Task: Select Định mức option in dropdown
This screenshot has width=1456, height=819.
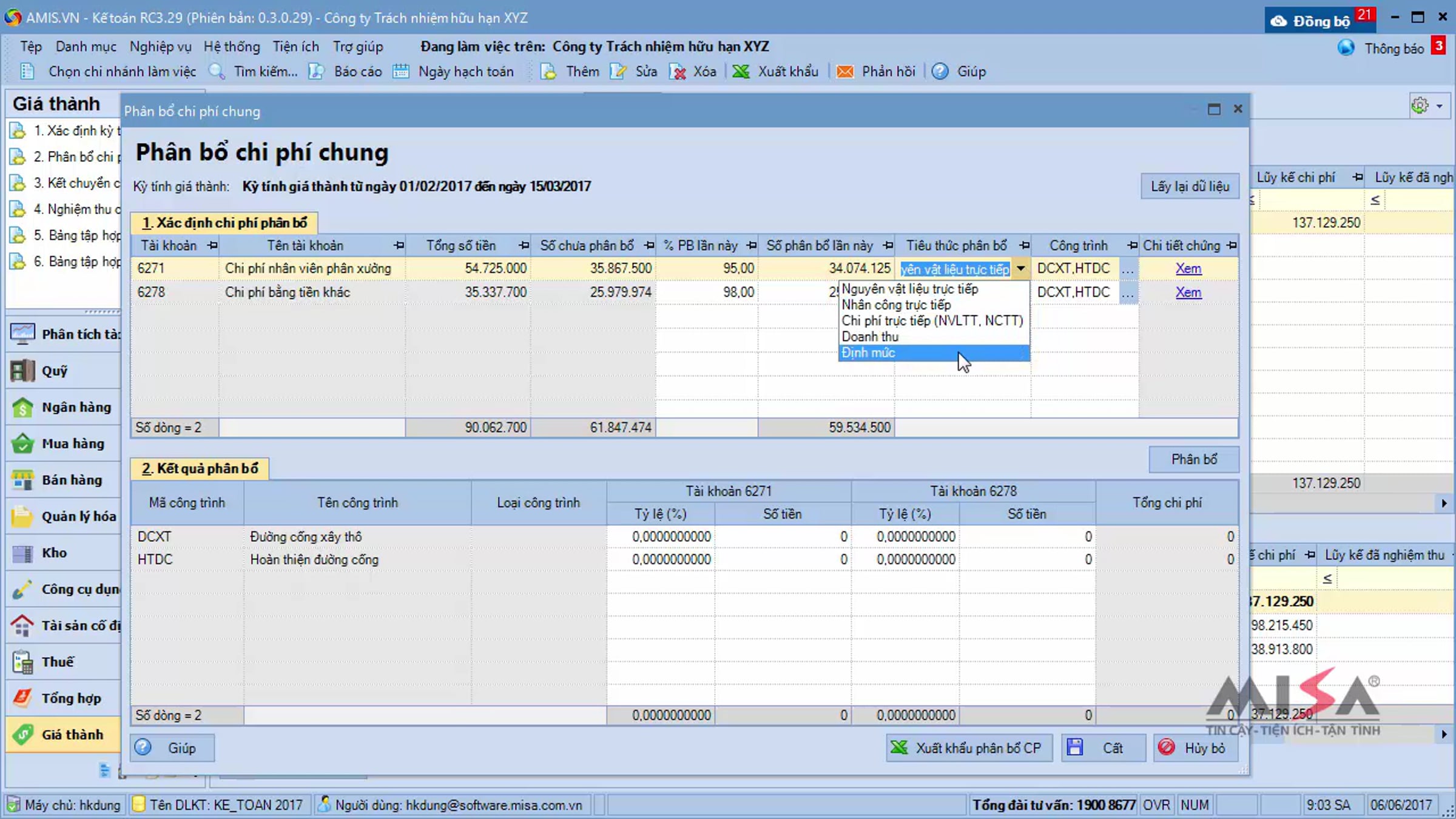Action: point(934,353)
